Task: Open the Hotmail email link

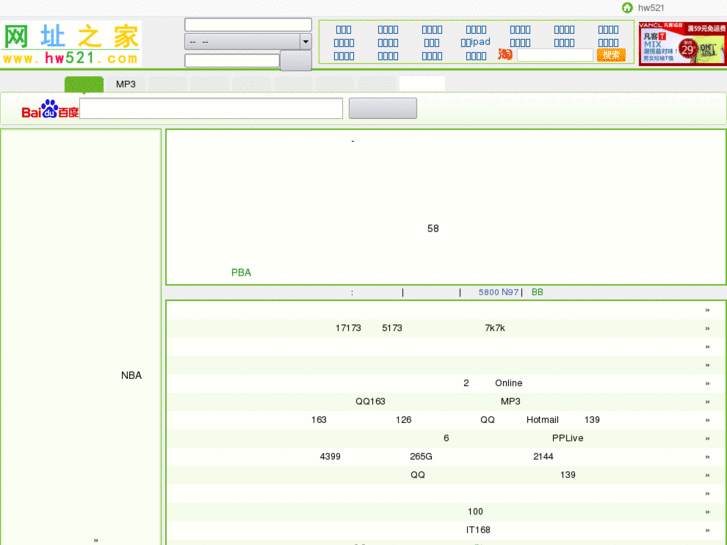Action: click(542, 420)
